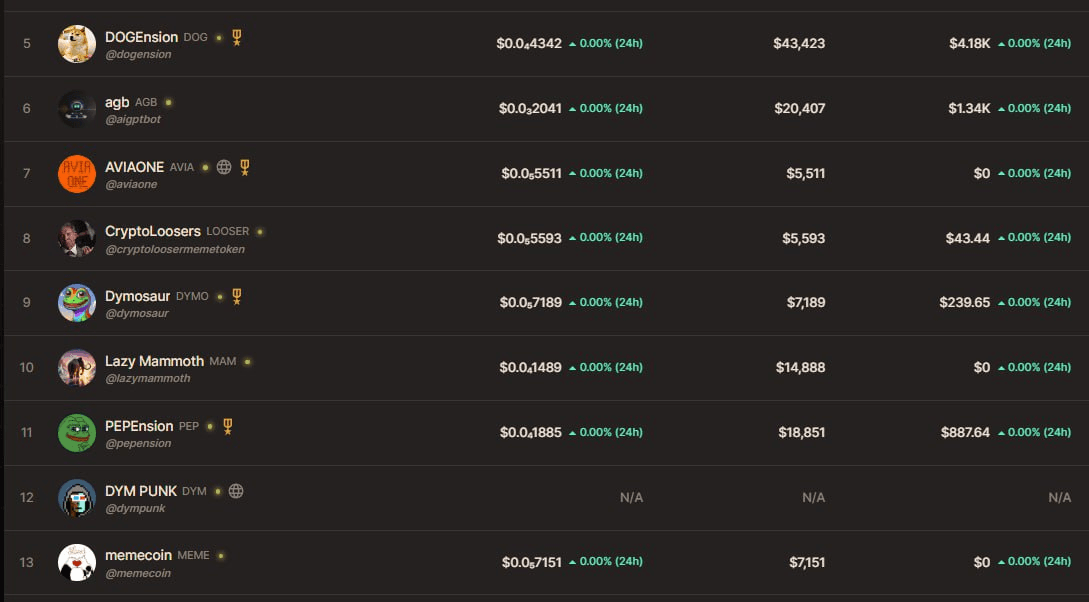Click the yellow dot beside Lazy Mammoth's MAM ticker
Viewport: 1089px width, 602px height.
point(247,361)
